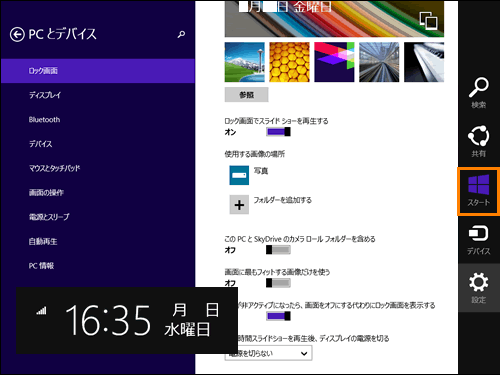Choose the yellow honeycomb thumbnail
The image size is (500, 375).
click(x=289, y=62)
